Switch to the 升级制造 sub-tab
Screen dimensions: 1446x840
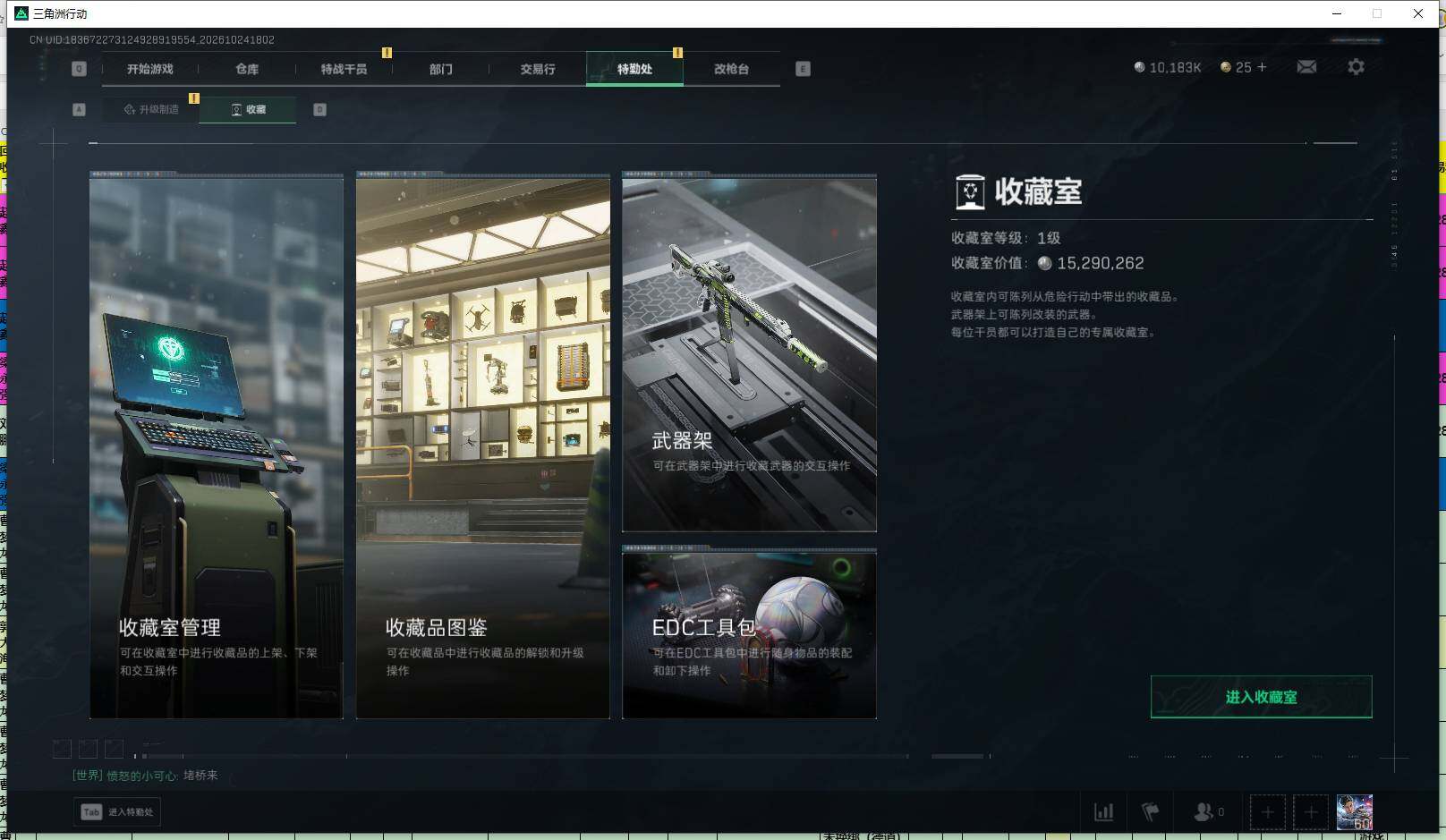pos(151,109)
